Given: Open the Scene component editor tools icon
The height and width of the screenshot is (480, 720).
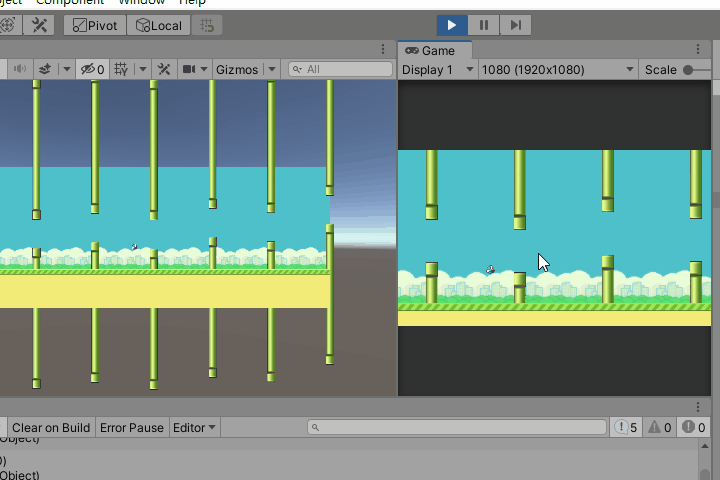Looking at the screenshot, I should [x=164, y=69].
